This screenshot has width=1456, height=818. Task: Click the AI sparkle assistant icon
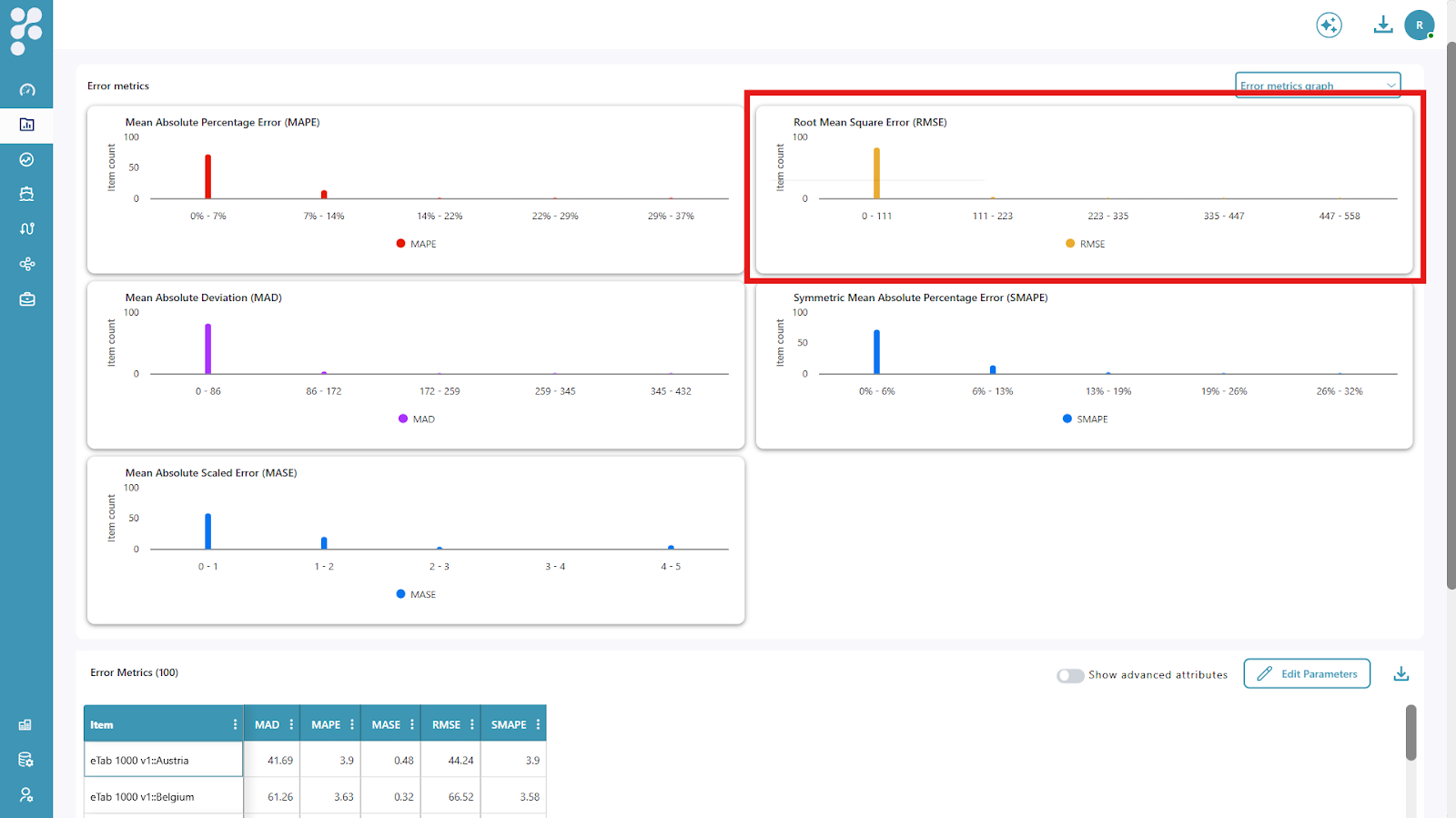click(1329, 25)
